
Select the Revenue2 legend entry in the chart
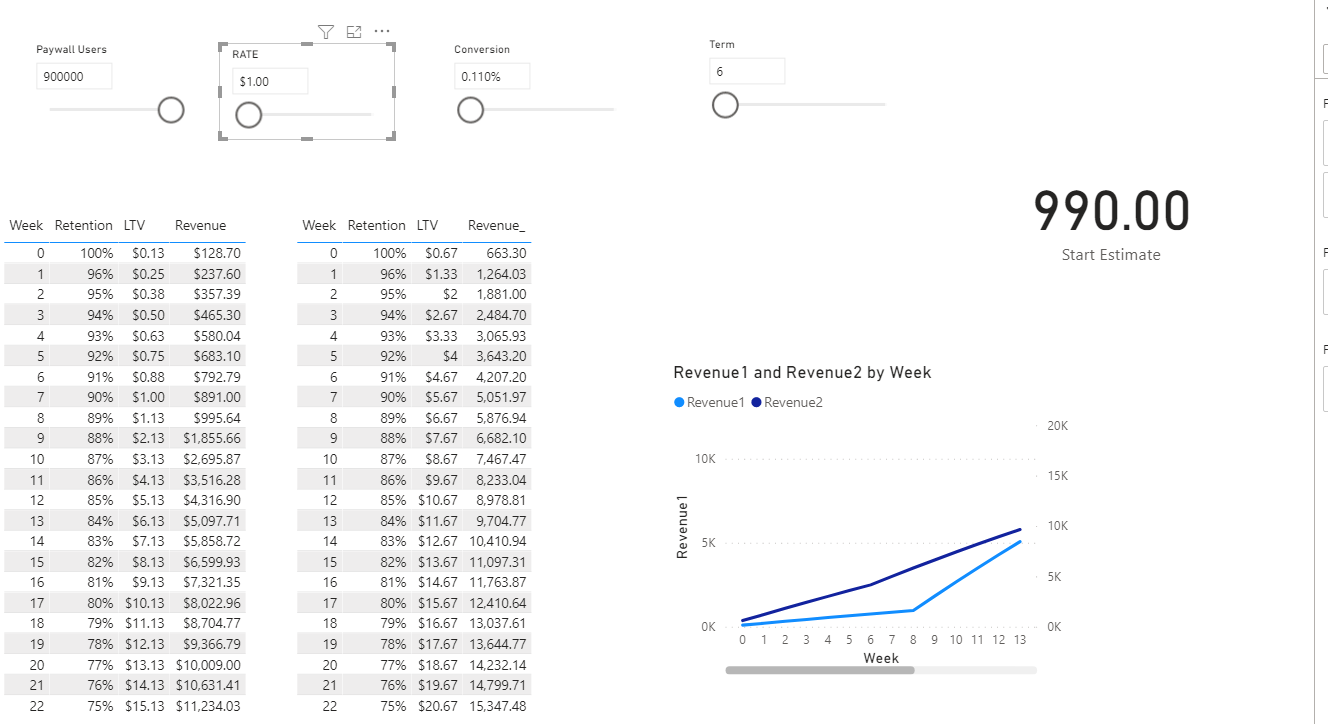click(x=787, y=402)
